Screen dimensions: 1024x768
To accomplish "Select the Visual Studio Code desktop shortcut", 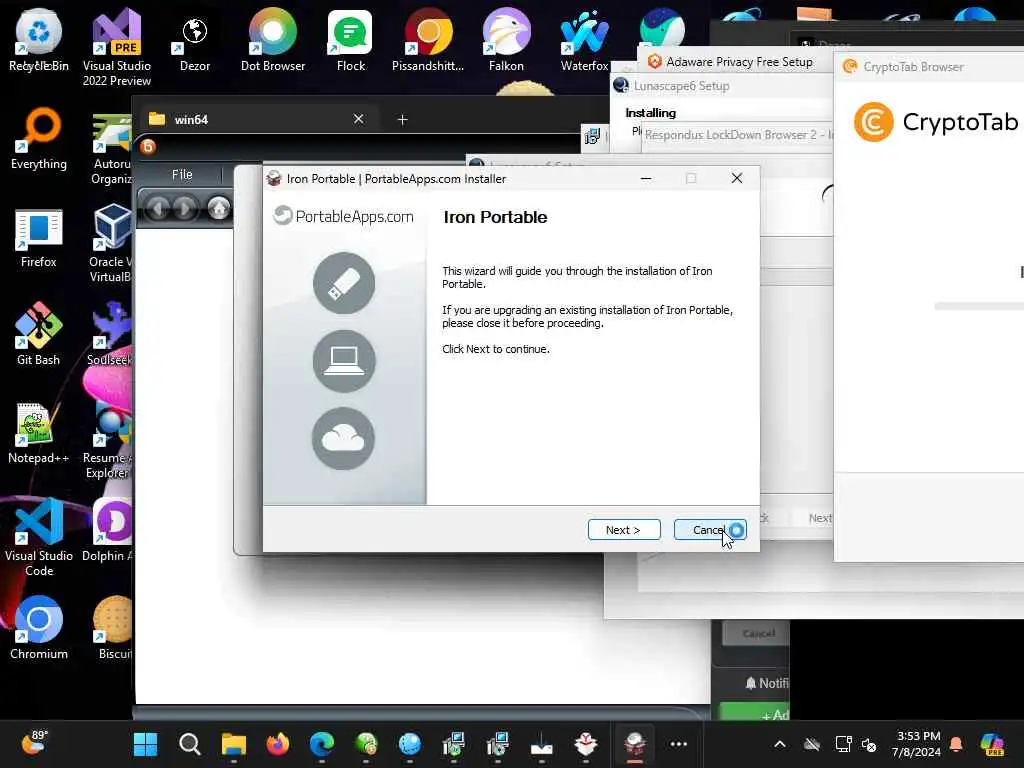I will coord(39,537).
